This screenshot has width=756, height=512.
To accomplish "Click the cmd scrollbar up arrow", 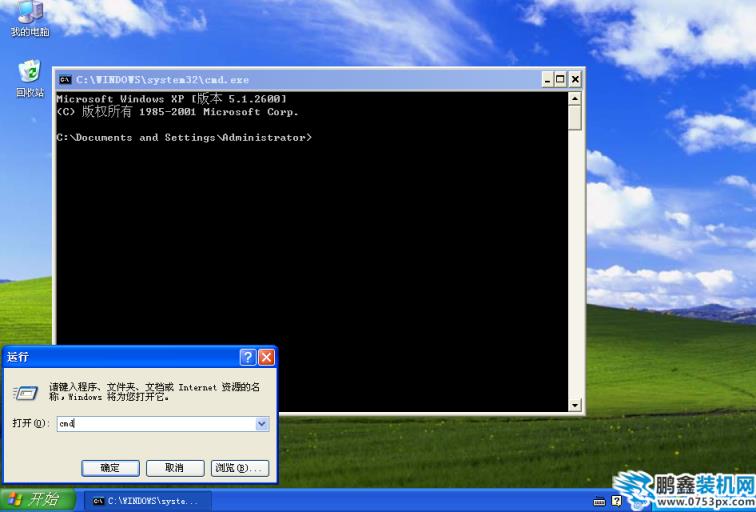I will point(575,99).
